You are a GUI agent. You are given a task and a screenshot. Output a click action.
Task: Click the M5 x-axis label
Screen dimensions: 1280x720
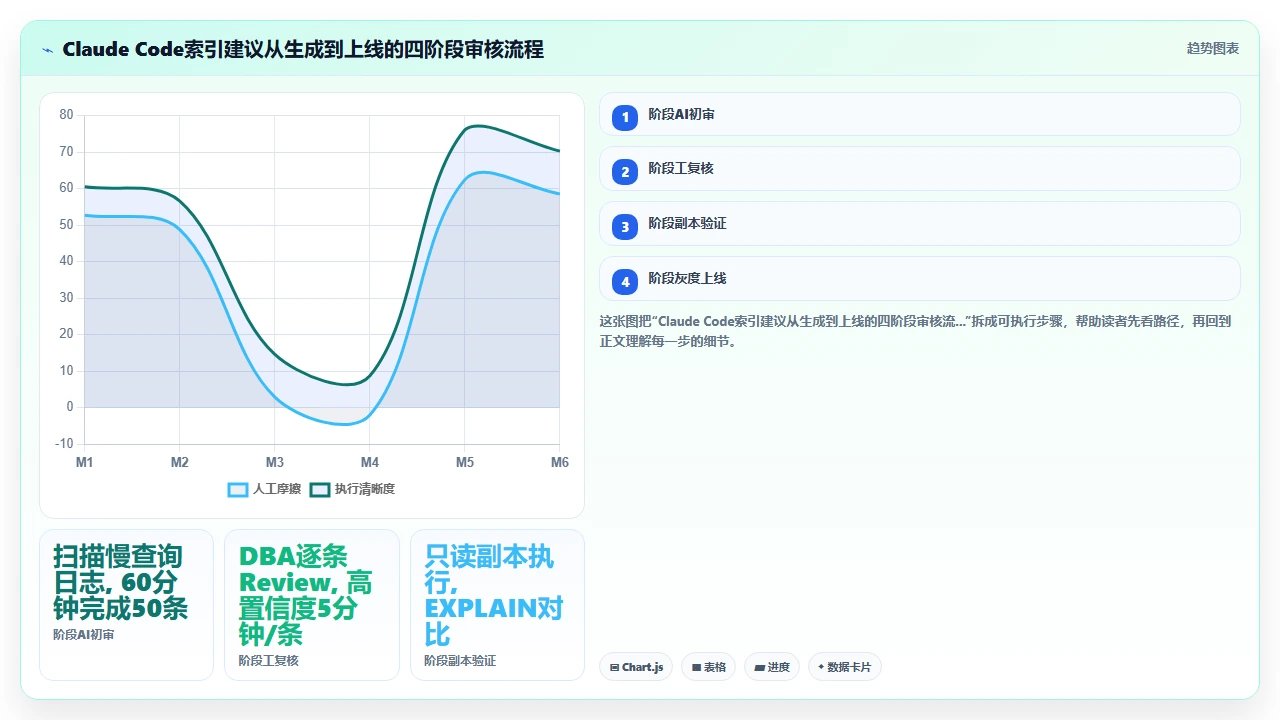pyautogui.click(x=465, y=462)
